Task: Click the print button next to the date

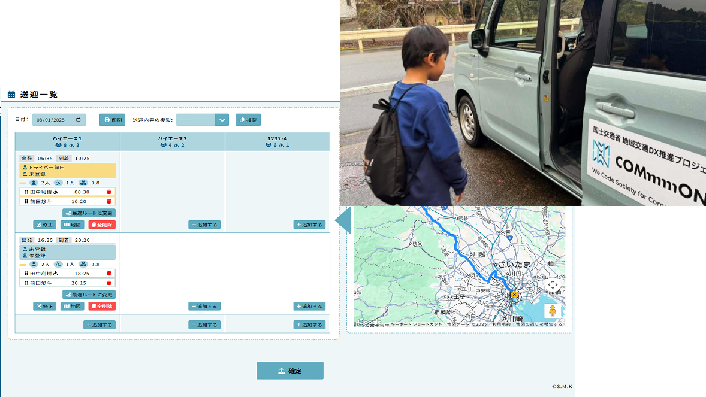Action: [x=112, y=120]
